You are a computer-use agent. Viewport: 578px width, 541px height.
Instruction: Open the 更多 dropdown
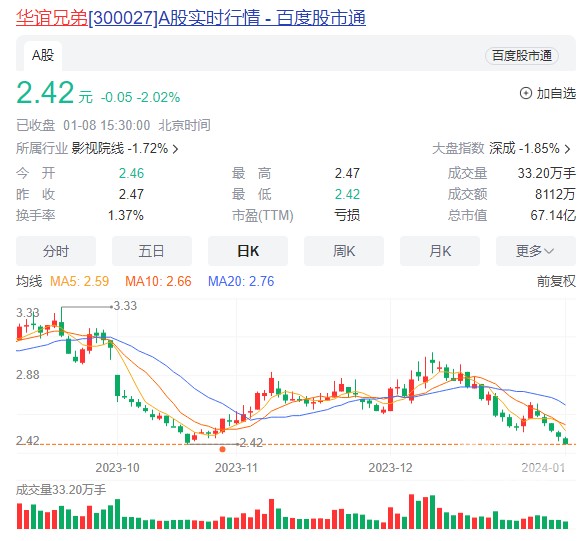tap(536, 251)
